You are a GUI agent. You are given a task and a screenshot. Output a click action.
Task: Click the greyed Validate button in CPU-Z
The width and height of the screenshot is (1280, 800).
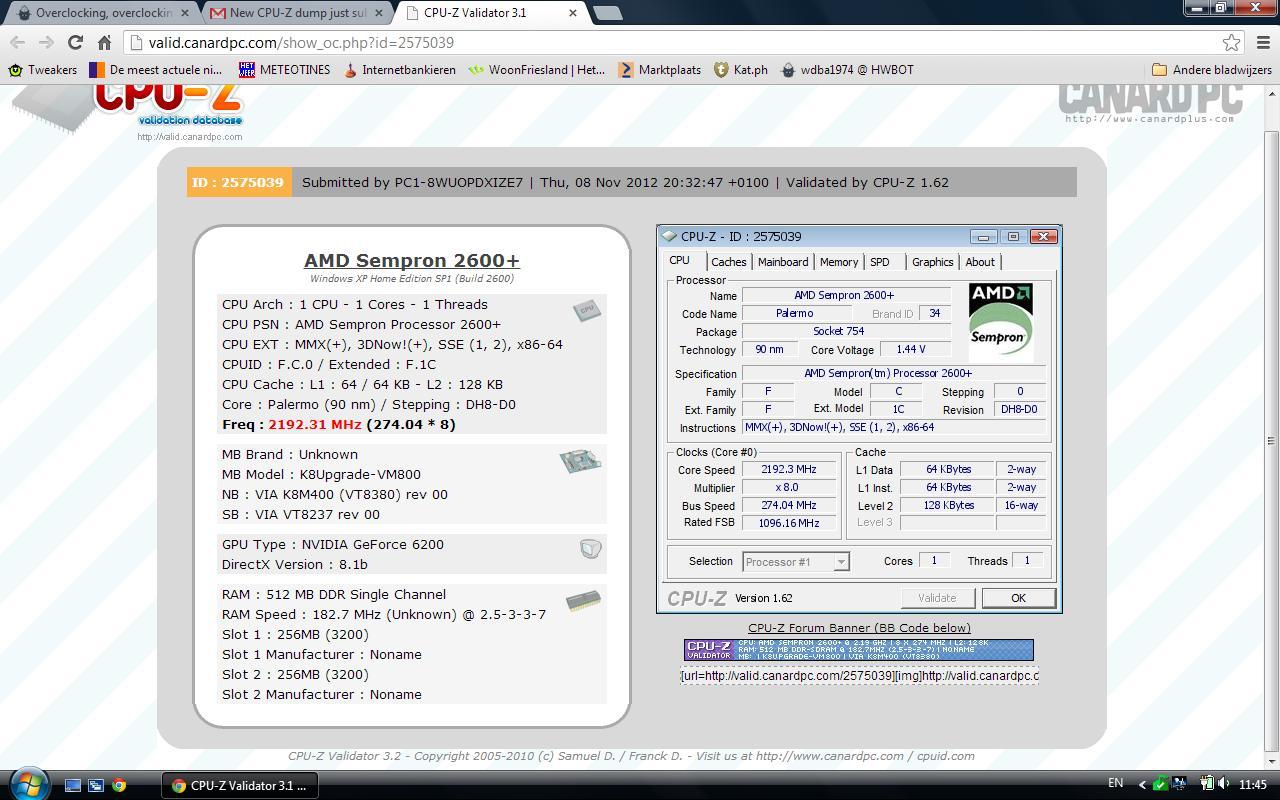tap(937, 598)
